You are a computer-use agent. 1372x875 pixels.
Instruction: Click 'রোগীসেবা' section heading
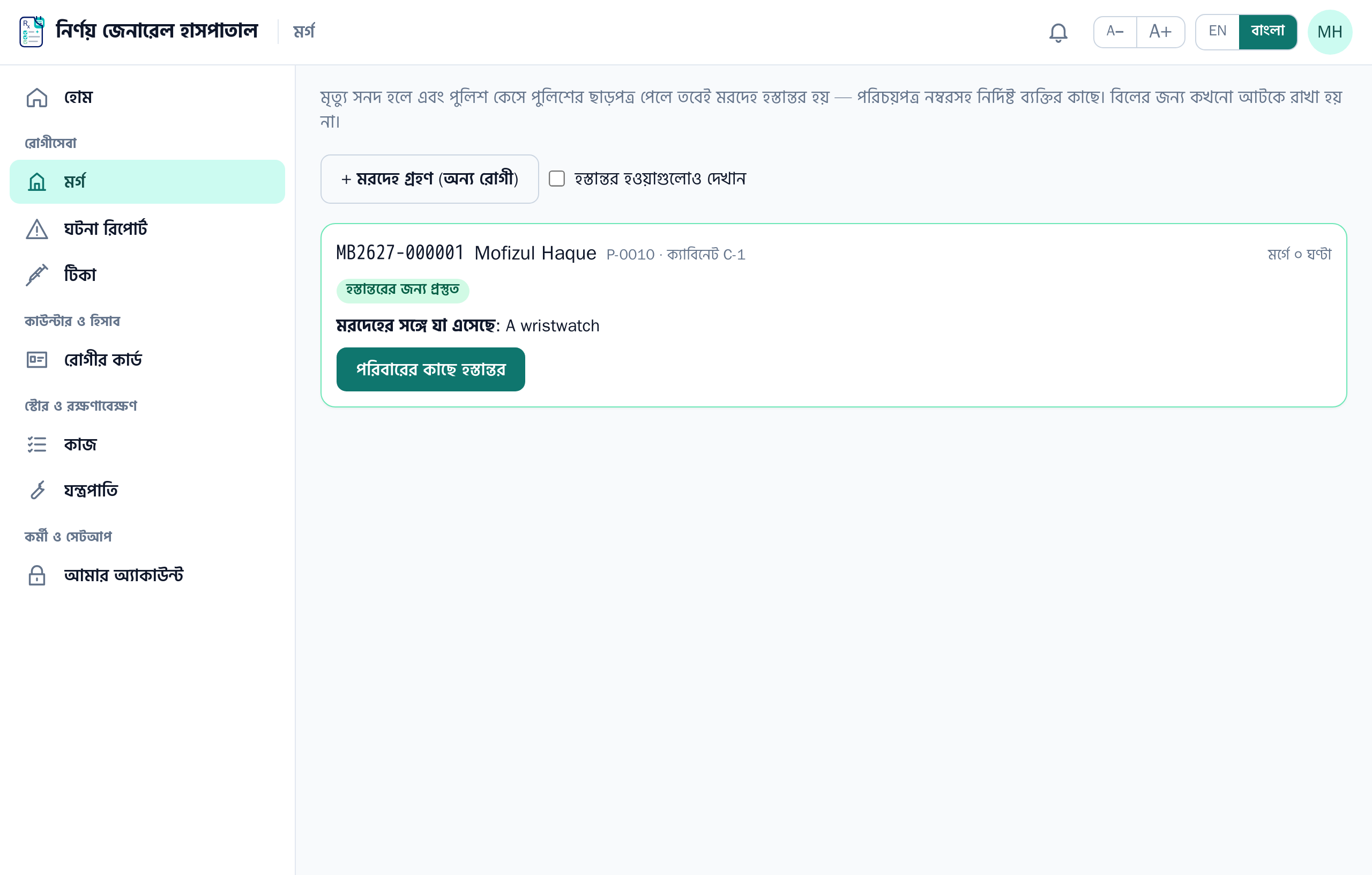coord(51,143)
